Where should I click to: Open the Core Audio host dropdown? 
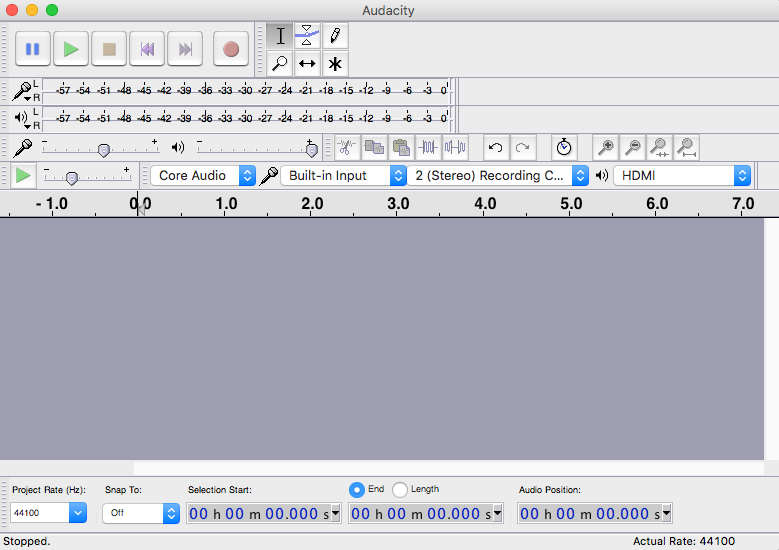203,175
